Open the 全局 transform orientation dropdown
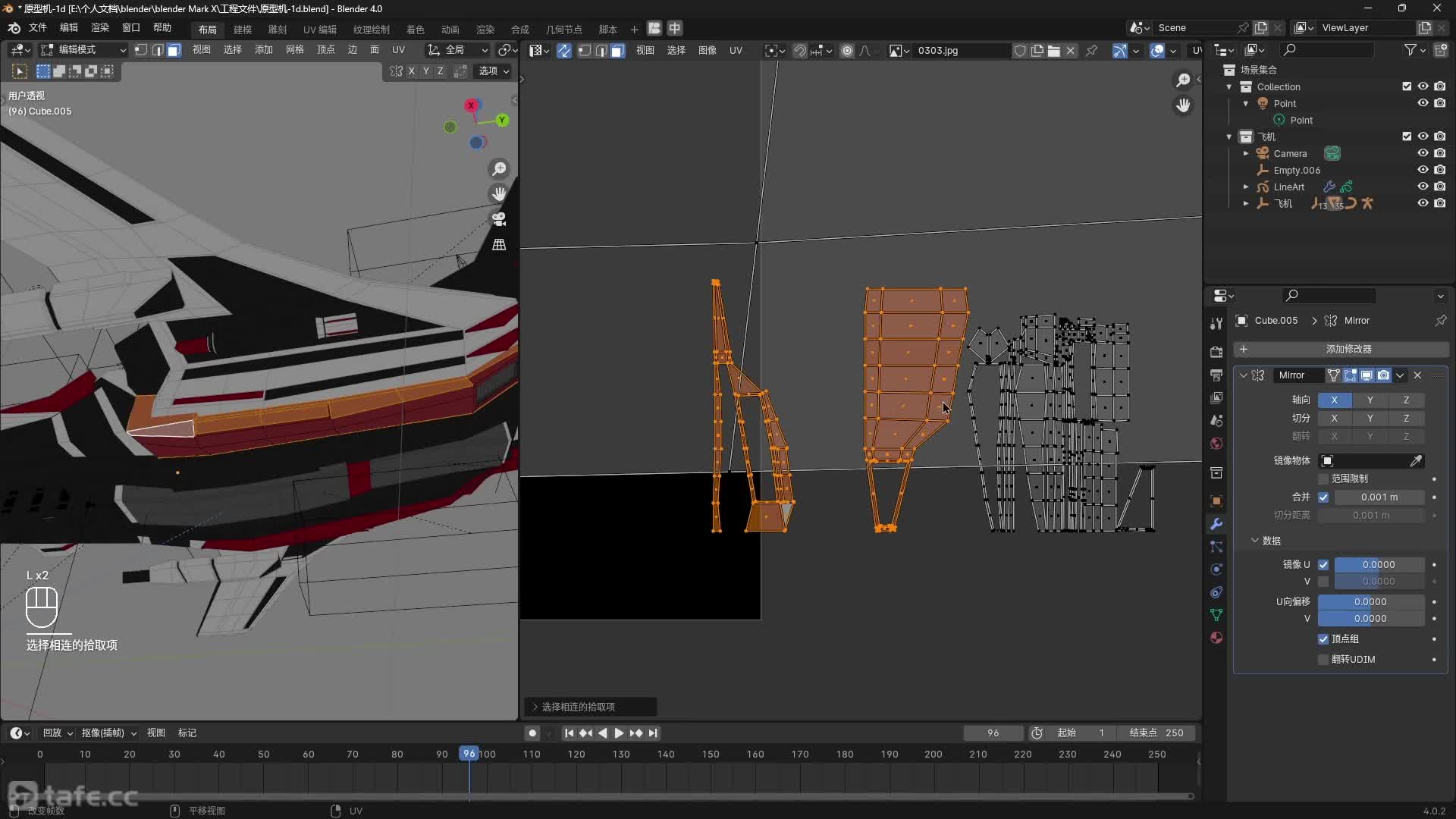1456x819 pixels. click(457, 50)
